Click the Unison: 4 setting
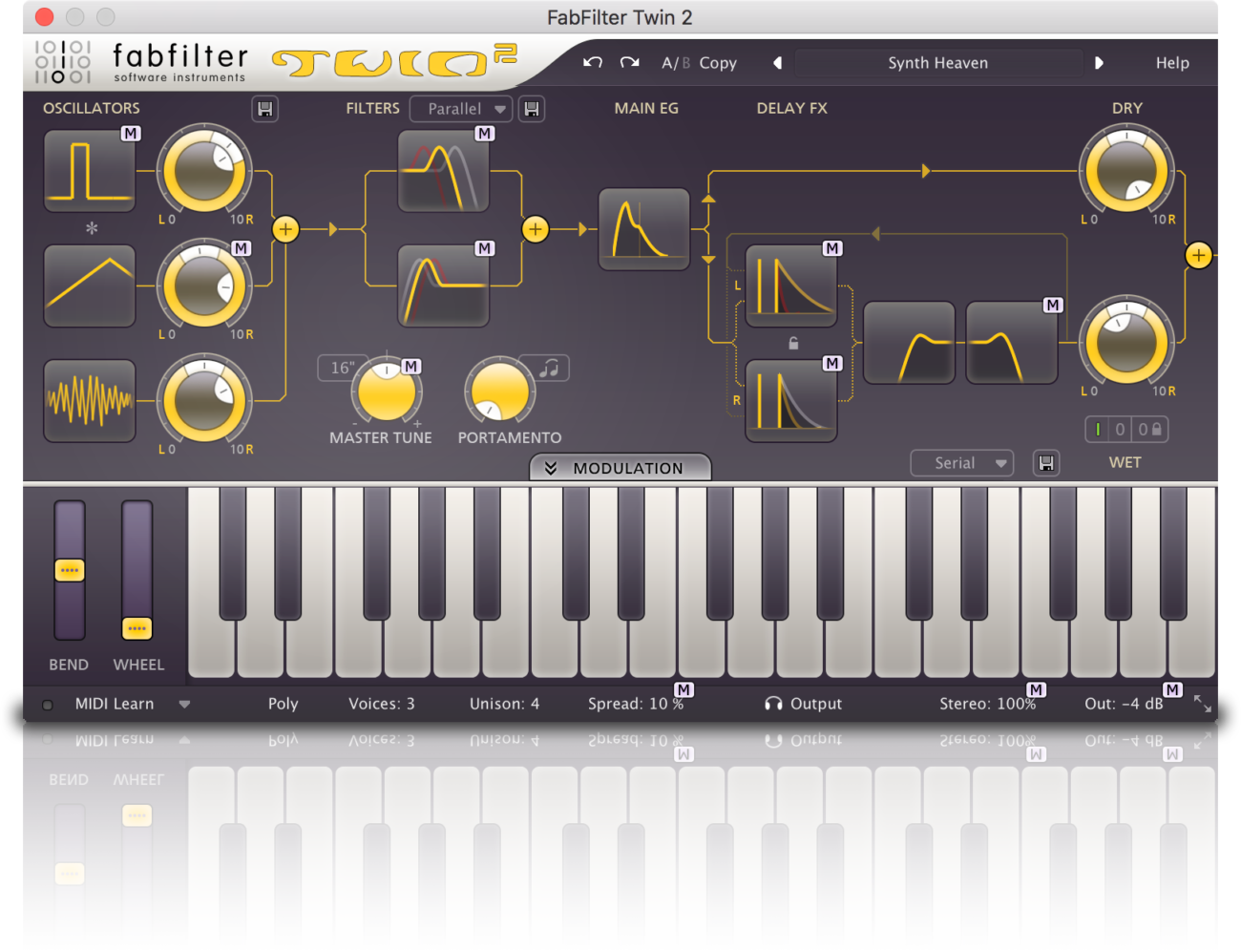Viewport: 1241px width, 952px height. pos(504,704)
